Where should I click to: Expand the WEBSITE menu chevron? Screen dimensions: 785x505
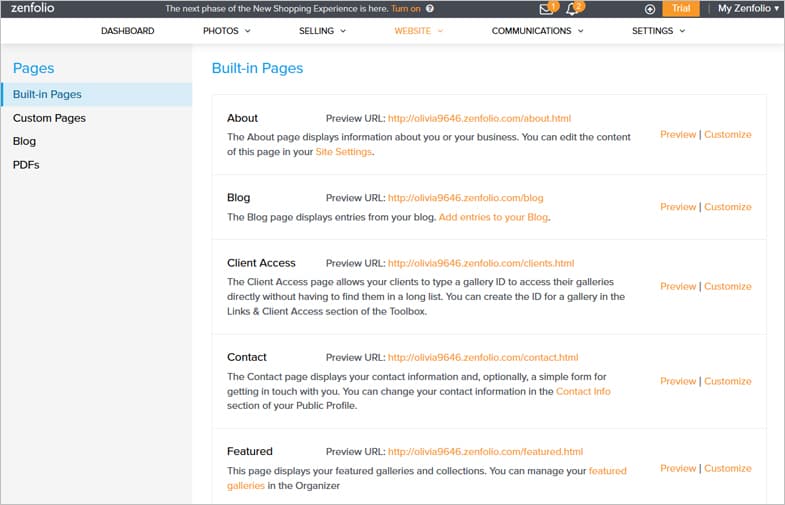pyautogui.click(x=440, y=31)
